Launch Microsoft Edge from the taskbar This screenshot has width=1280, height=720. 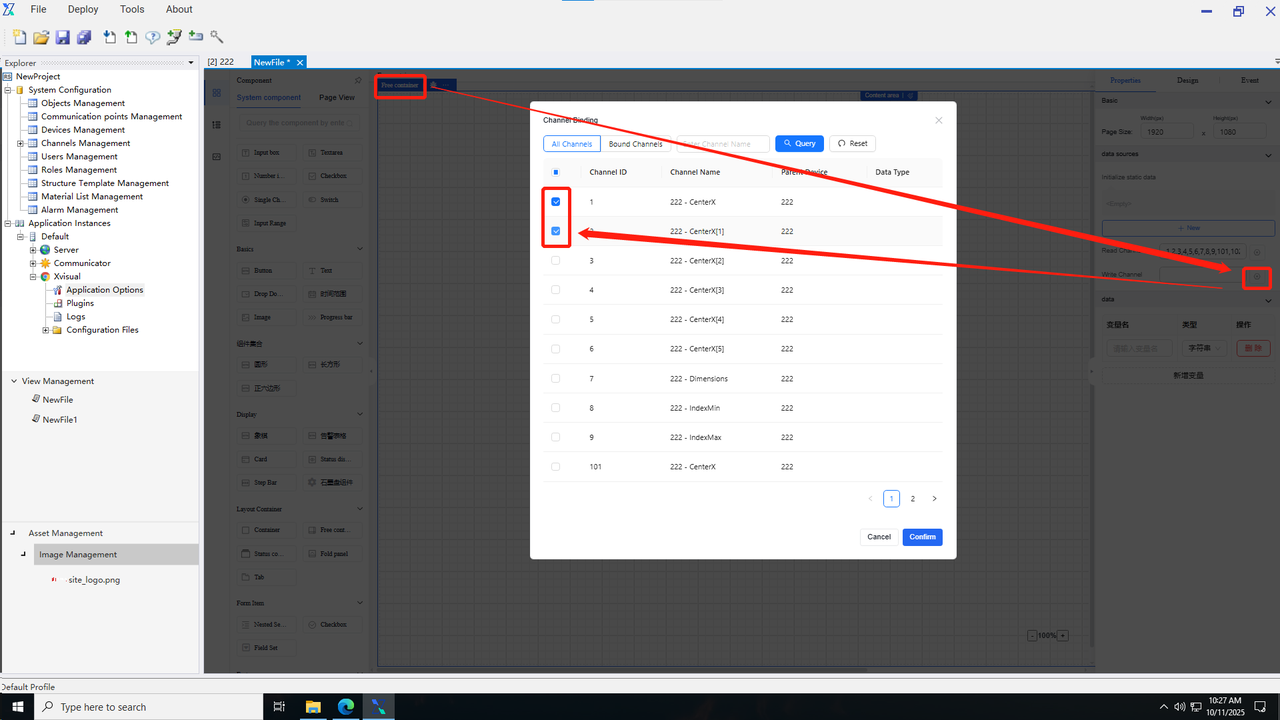[345, 707]
